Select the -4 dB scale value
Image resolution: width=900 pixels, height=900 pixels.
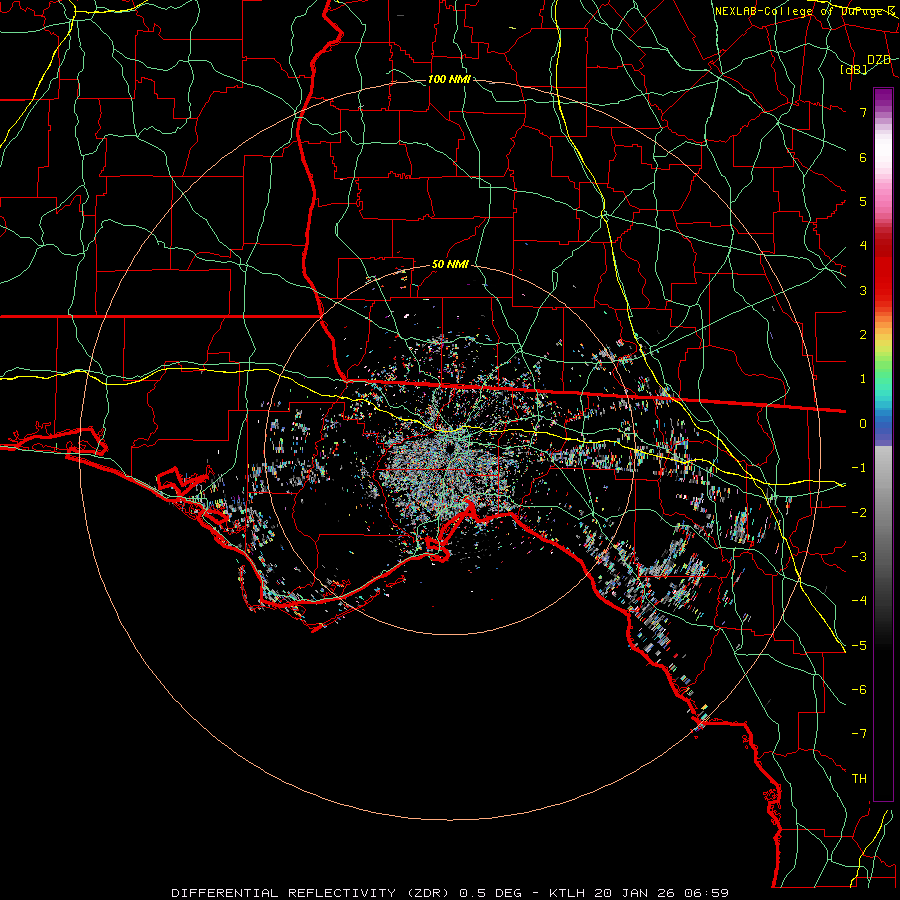pos(859,601)
